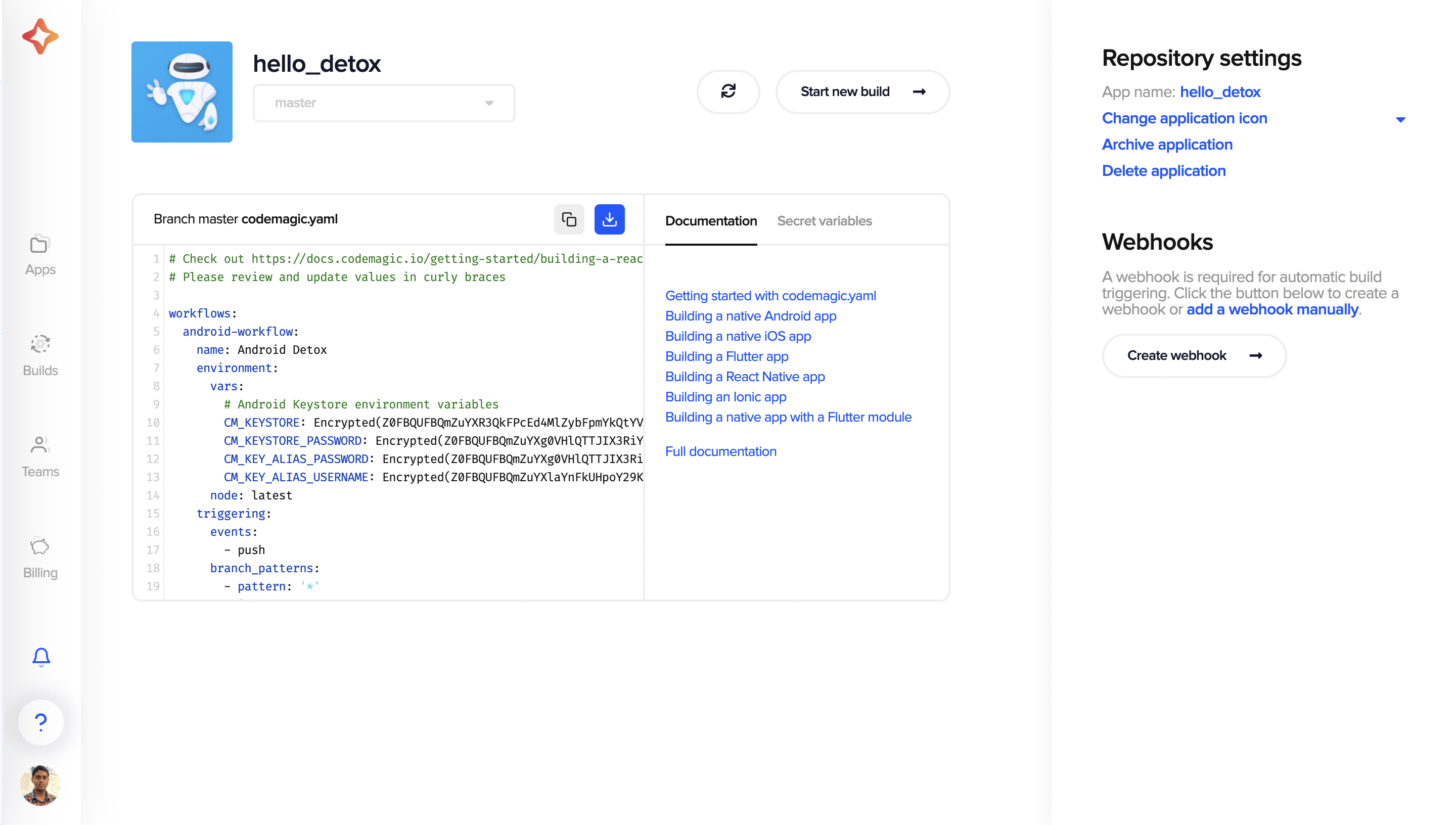Click the pattern: '*' line

271,586
